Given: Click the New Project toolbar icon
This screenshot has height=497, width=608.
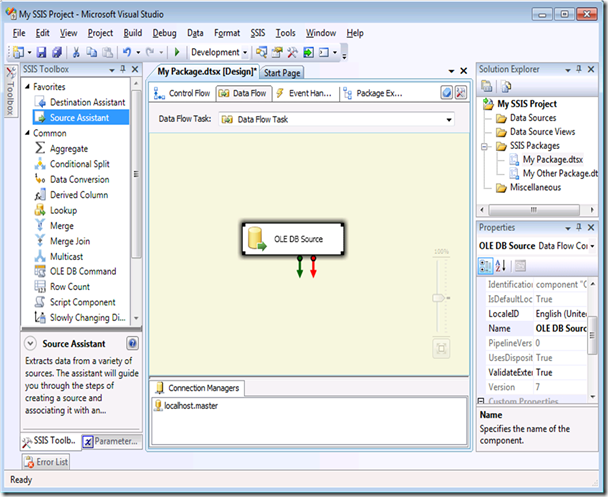Looking at the screenshot, I should (18, 52).
